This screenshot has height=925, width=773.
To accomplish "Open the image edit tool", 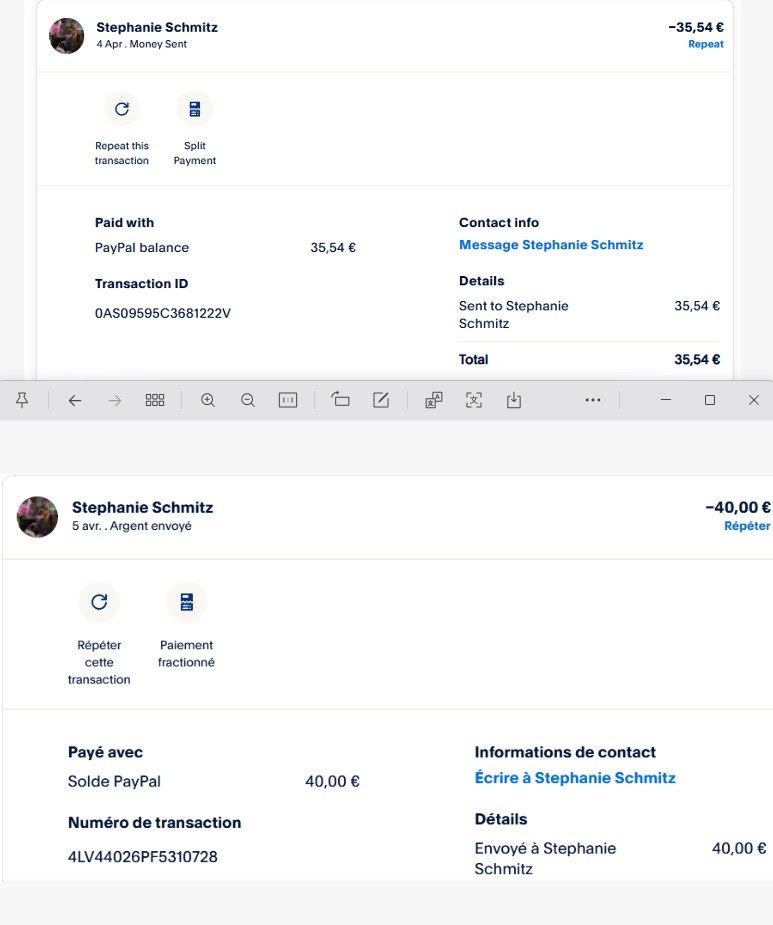I will click(x=381, y=400).
